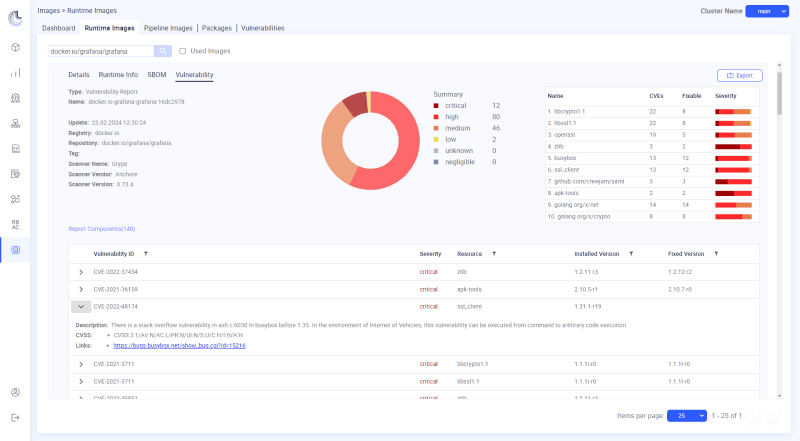Click the Resource column filter icon
The width and height of the screenshot is (800, 441).
click(494, 254)
